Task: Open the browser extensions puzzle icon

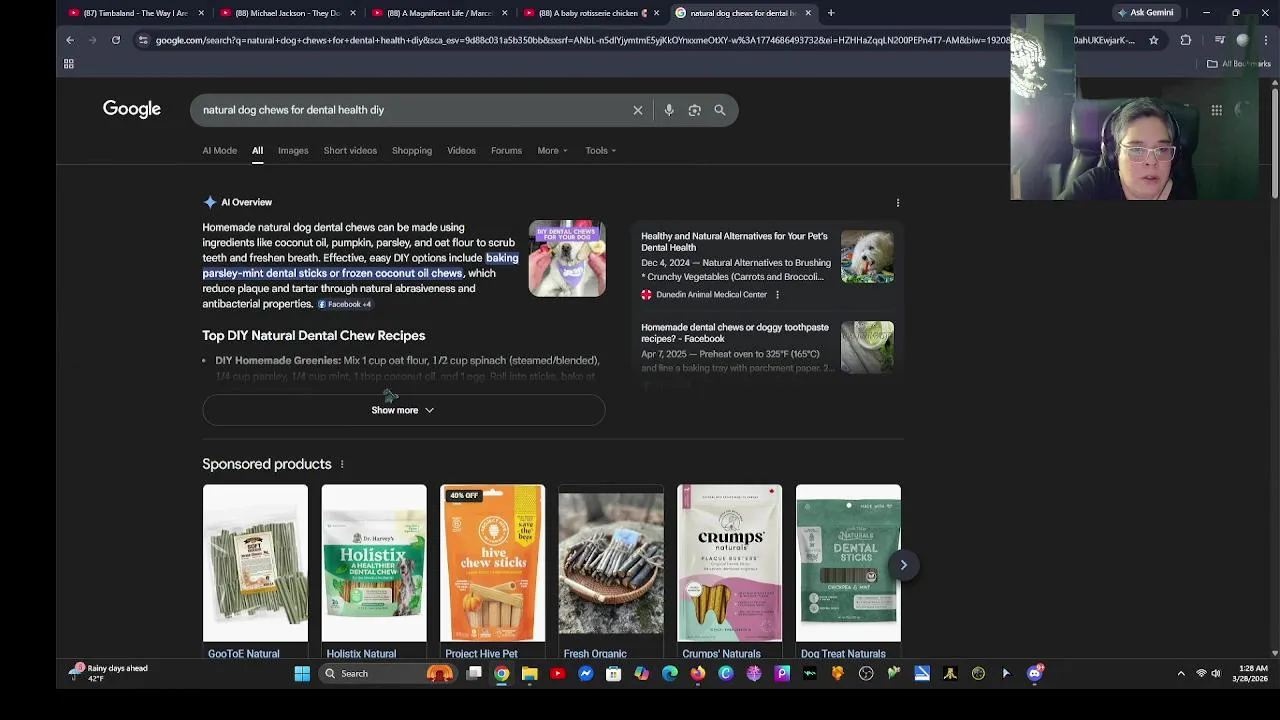Action: pyautogui.click(x=1186, y=40)
